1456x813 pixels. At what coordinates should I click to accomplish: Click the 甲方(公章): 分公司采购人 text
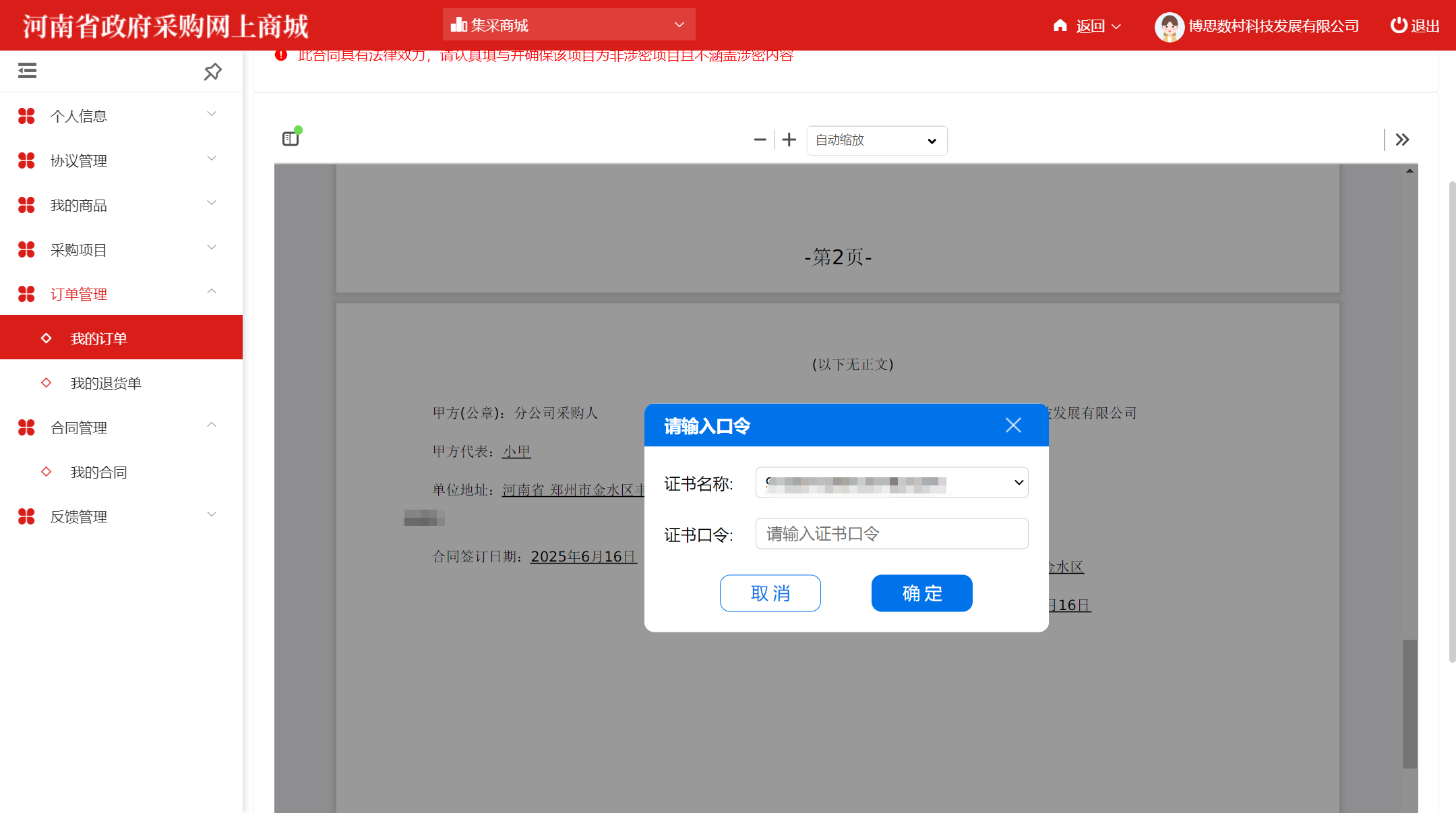tap(515, 413)
